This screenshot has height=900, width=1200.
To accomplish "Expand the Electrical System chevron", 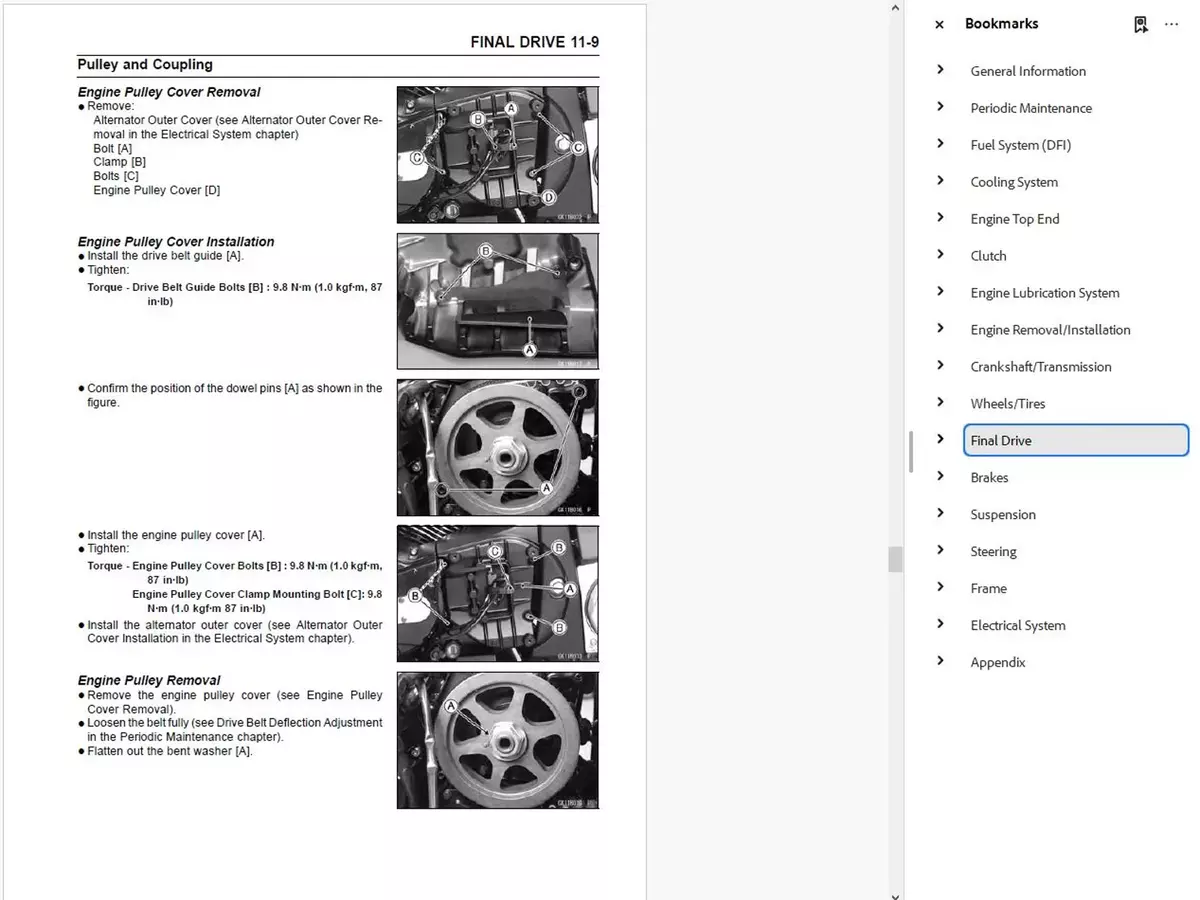I will [x=940, y=625].
